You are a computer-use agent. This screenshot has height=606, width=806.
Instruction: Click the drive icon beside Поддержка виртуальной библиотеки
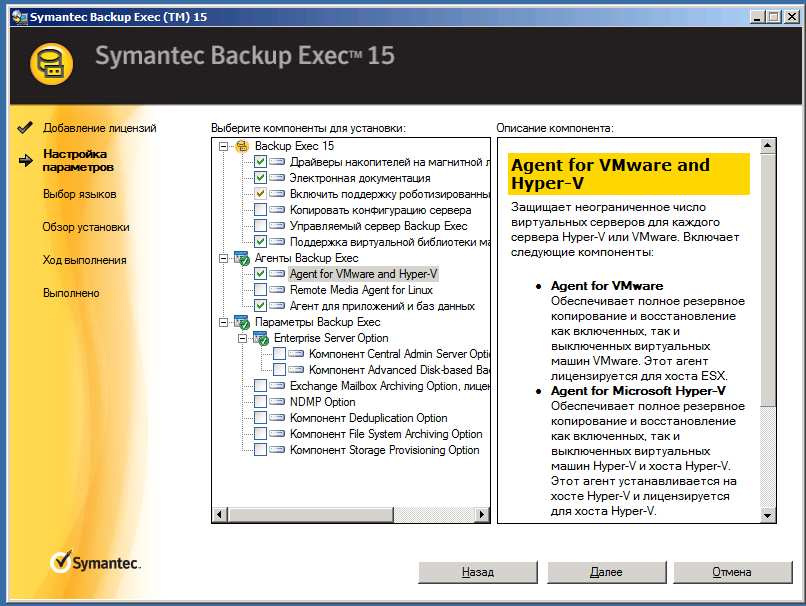click(x=277, y=242)
